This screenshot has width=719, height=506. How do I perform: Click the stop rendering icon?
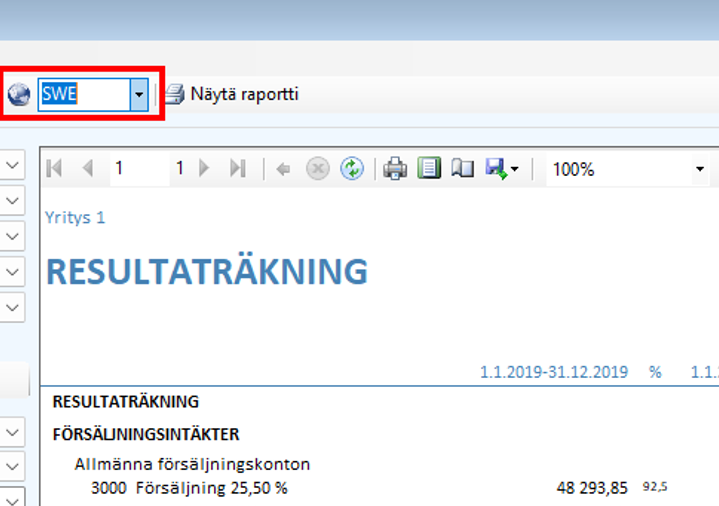[x=317, y=169]
